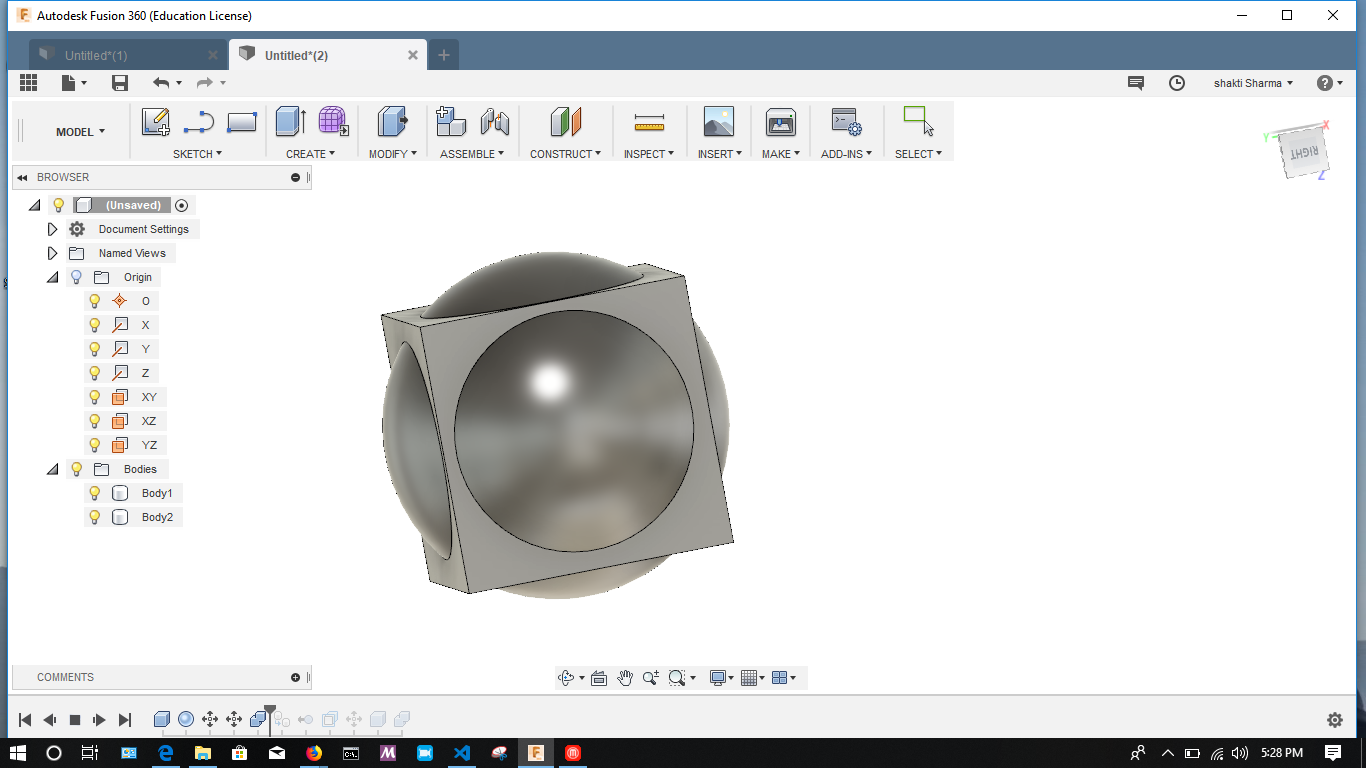Open the CONSTRUCT menu

[566, 154]
